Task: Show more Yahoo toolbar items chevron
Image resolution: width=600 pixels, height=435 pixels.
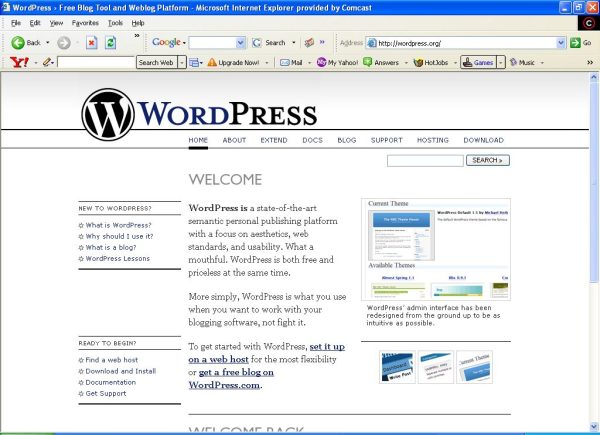Action: 590,62
